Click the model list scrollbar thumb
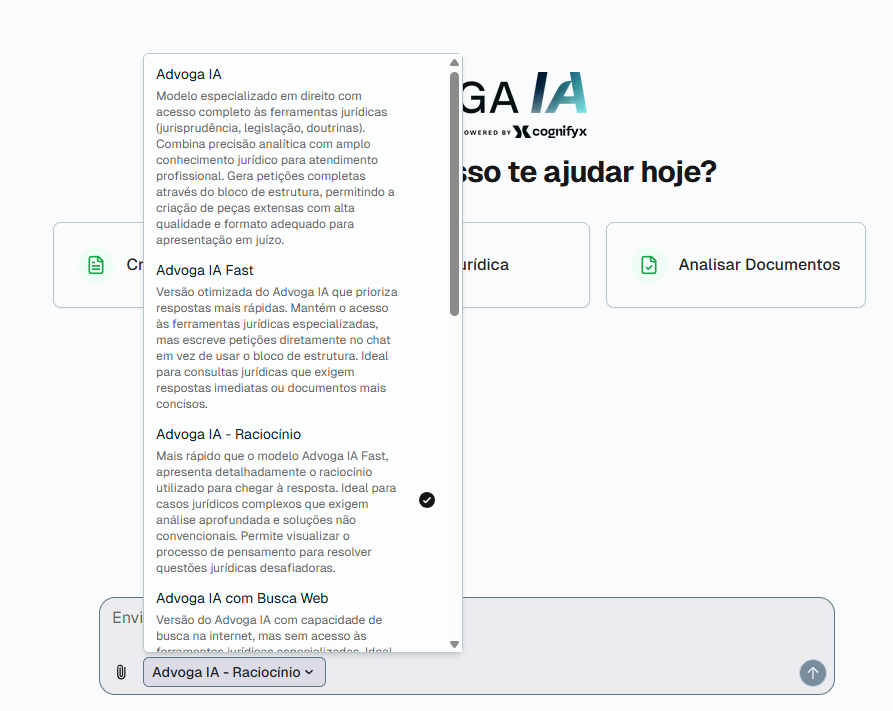This screenshot has height=711, width=893. coord(454,194)
